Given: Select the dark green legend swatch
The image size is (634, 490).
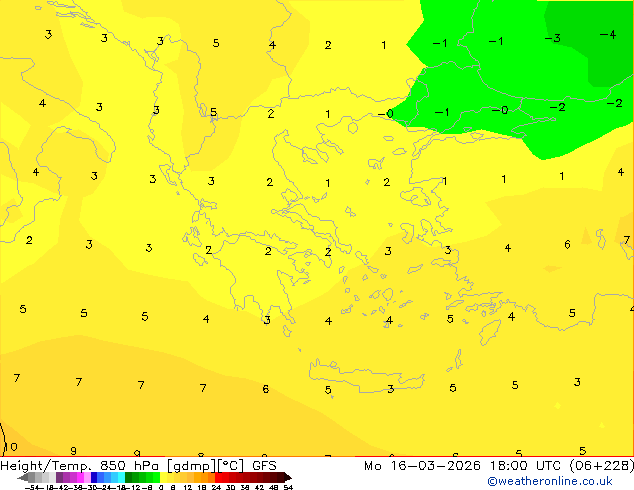Looking at the screenshot, I should (x=128, y=478).
